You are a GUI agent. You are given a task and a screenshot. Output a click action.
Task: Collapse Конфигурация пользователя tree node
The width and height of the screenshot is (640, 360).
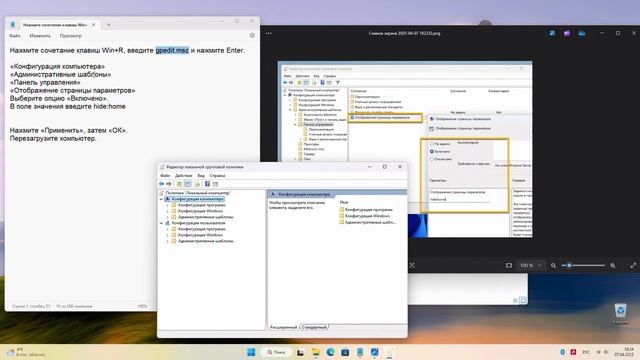tap(161, 223)
